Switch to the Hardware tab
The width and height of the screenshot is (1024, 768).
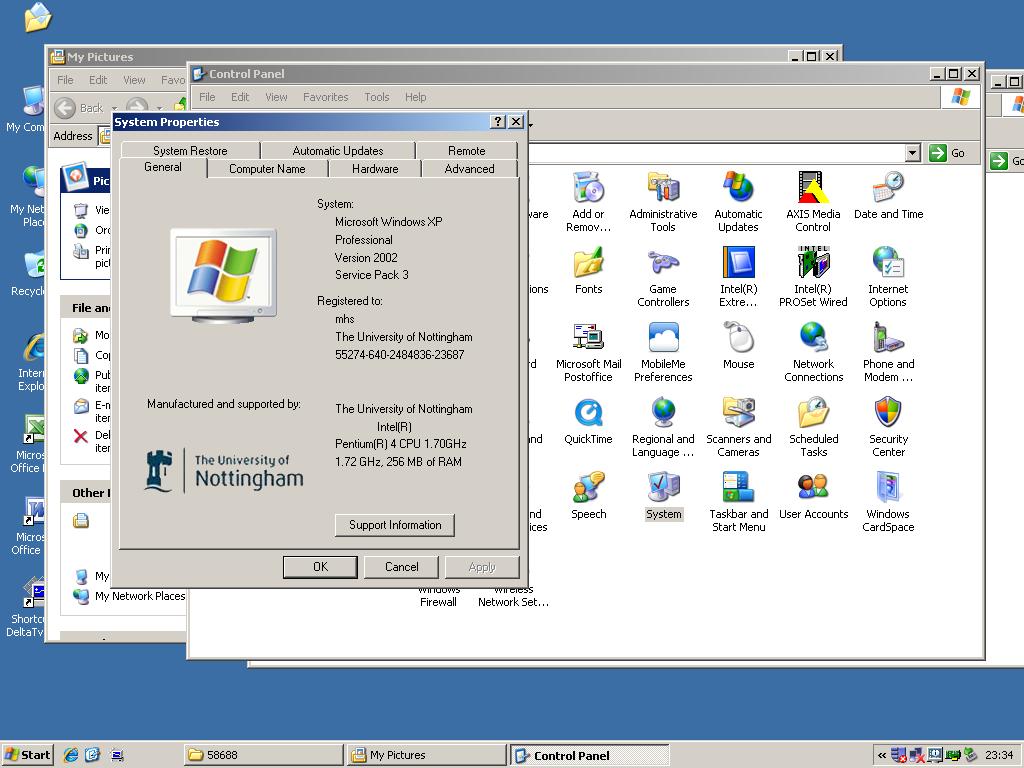(375, 168)
